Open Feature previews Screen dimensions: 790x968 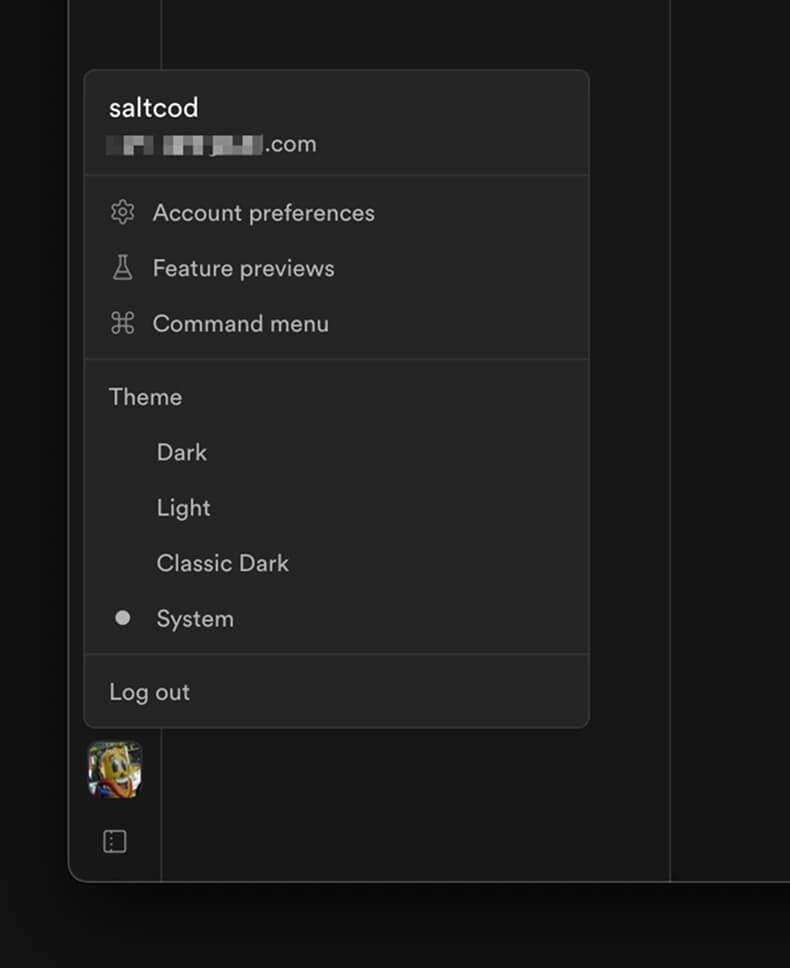click(x=336, y=269)
